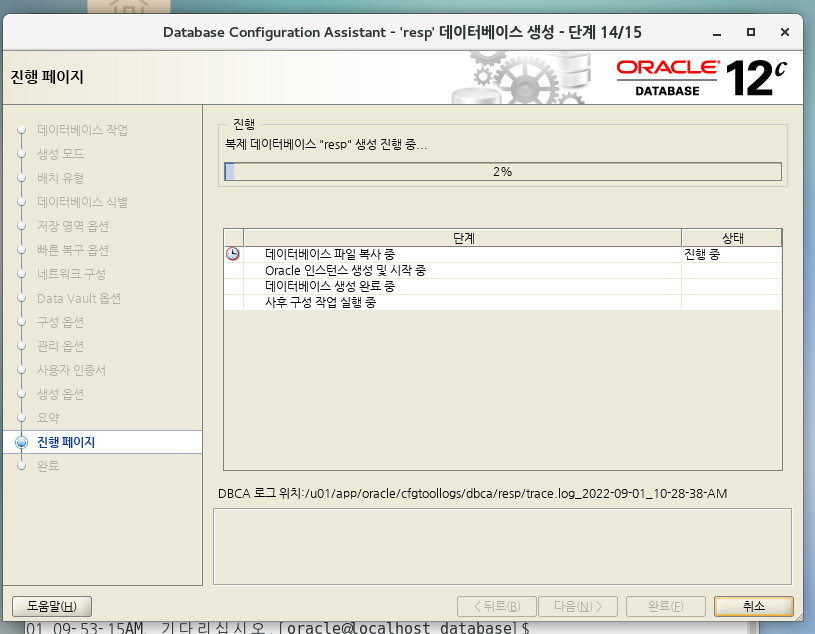Viewport: 815px width, 634px height.
Task: Select 배치 유형 step in sidebar
Action: point(60,178)
